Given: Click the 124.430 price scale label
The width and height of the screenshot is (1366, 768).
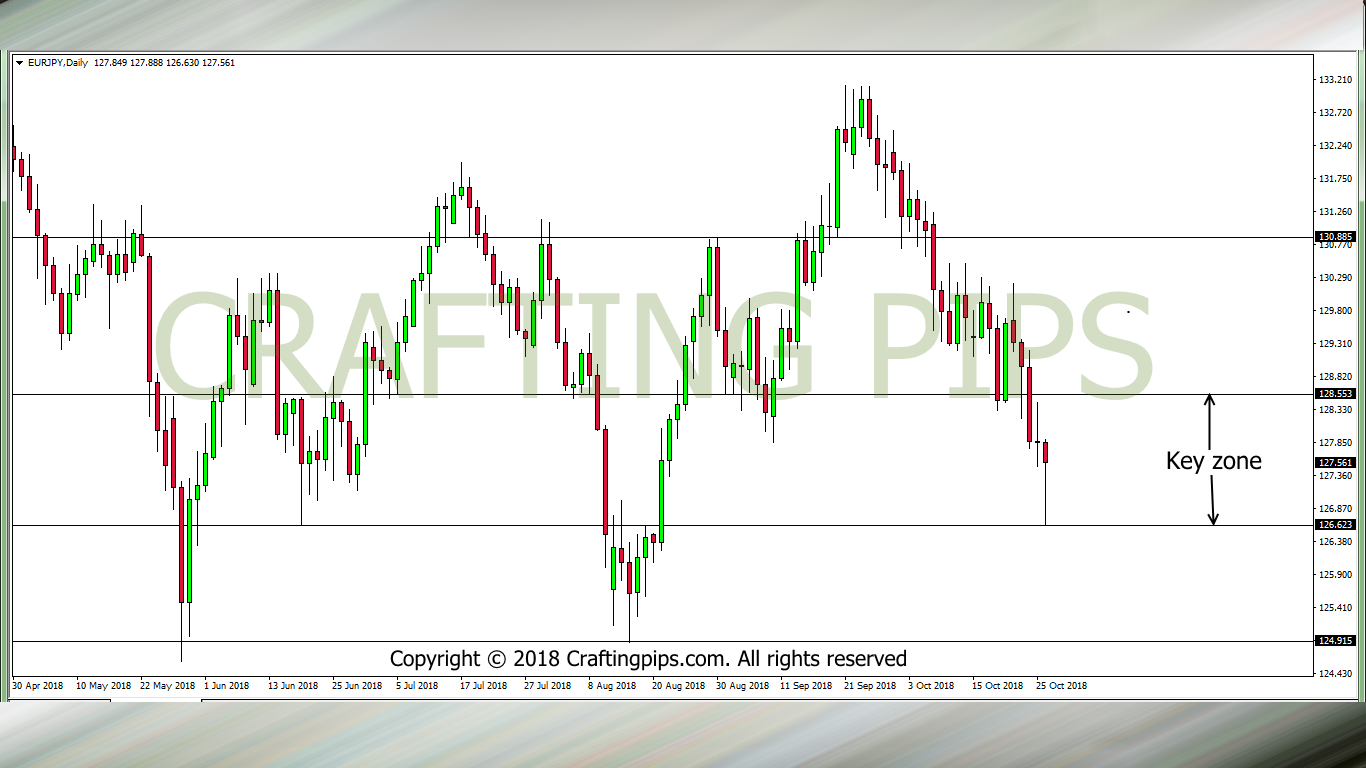Looking at the screenshot, I should click(x=1336, y=673).
